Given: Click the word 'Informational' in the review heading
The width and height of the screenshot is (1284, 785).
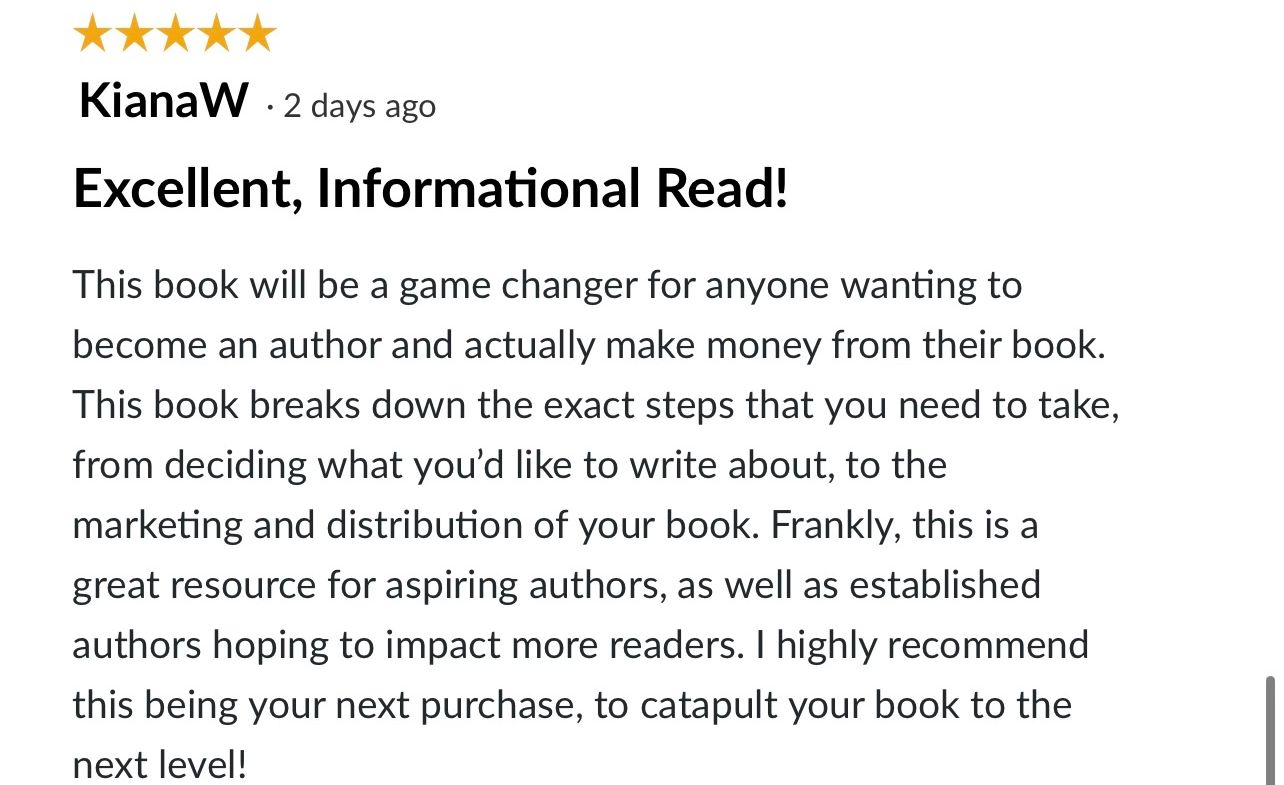Looking at the screenshot, I should [x=478, y=189].
